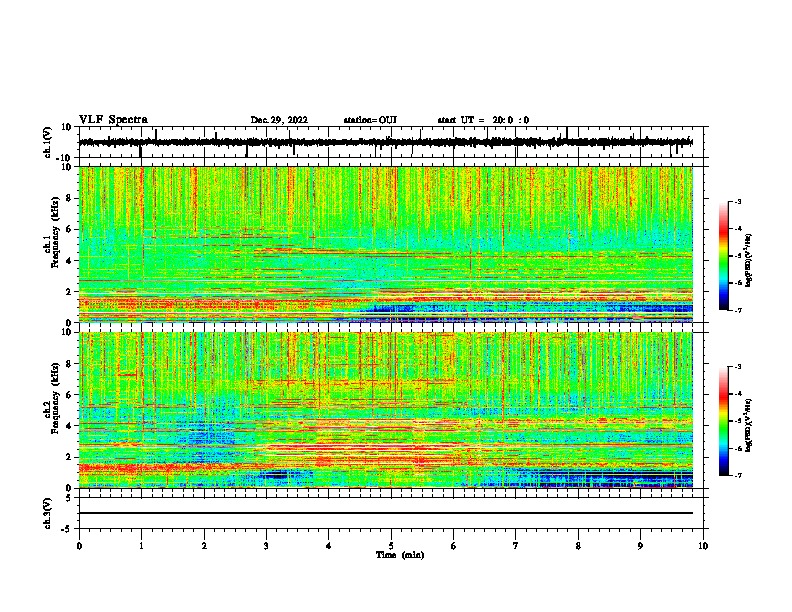This screenshot has width=792, height=612.
Task: Click time axis tick label "9"
Action: [x=640, y=546]
